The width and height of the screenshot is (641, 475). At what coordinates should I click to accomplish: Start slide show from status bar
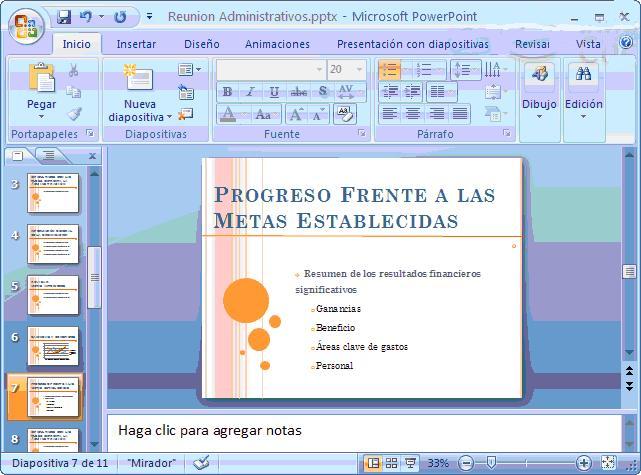tap(410, 463)
